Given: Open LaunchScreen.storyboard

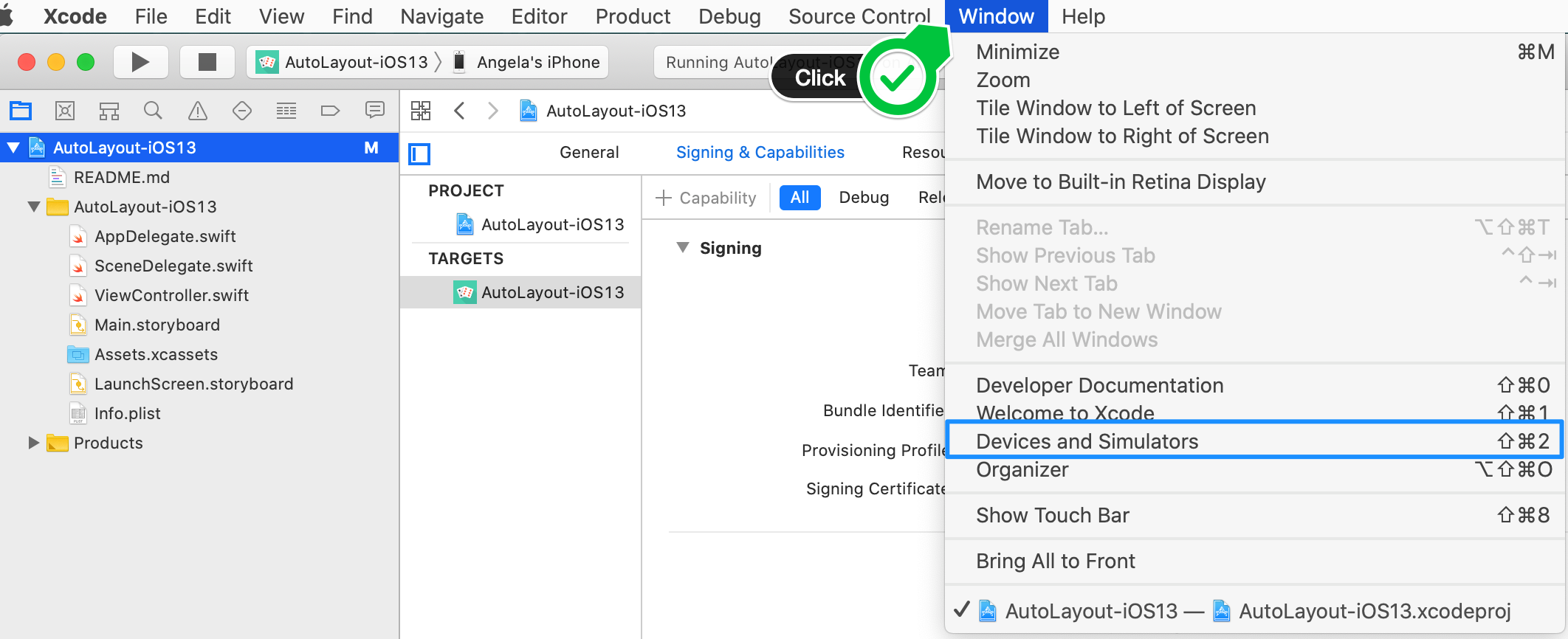Looking at the screenshot, I should 199,384.
